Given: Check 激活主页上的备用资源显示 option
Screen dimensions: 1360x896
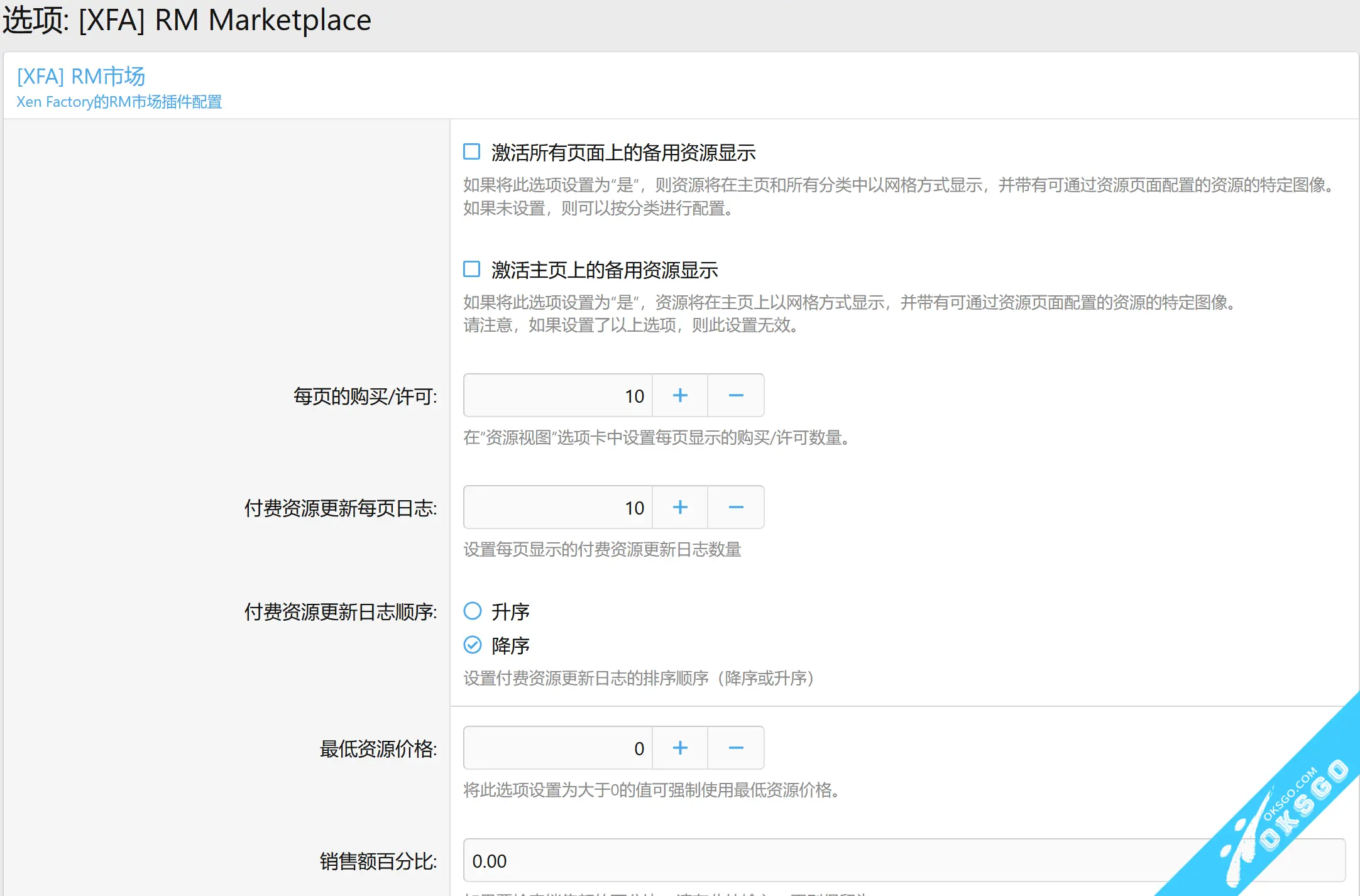Looking at the screenshot, I should pyautogui.click(x=471, y=270).
